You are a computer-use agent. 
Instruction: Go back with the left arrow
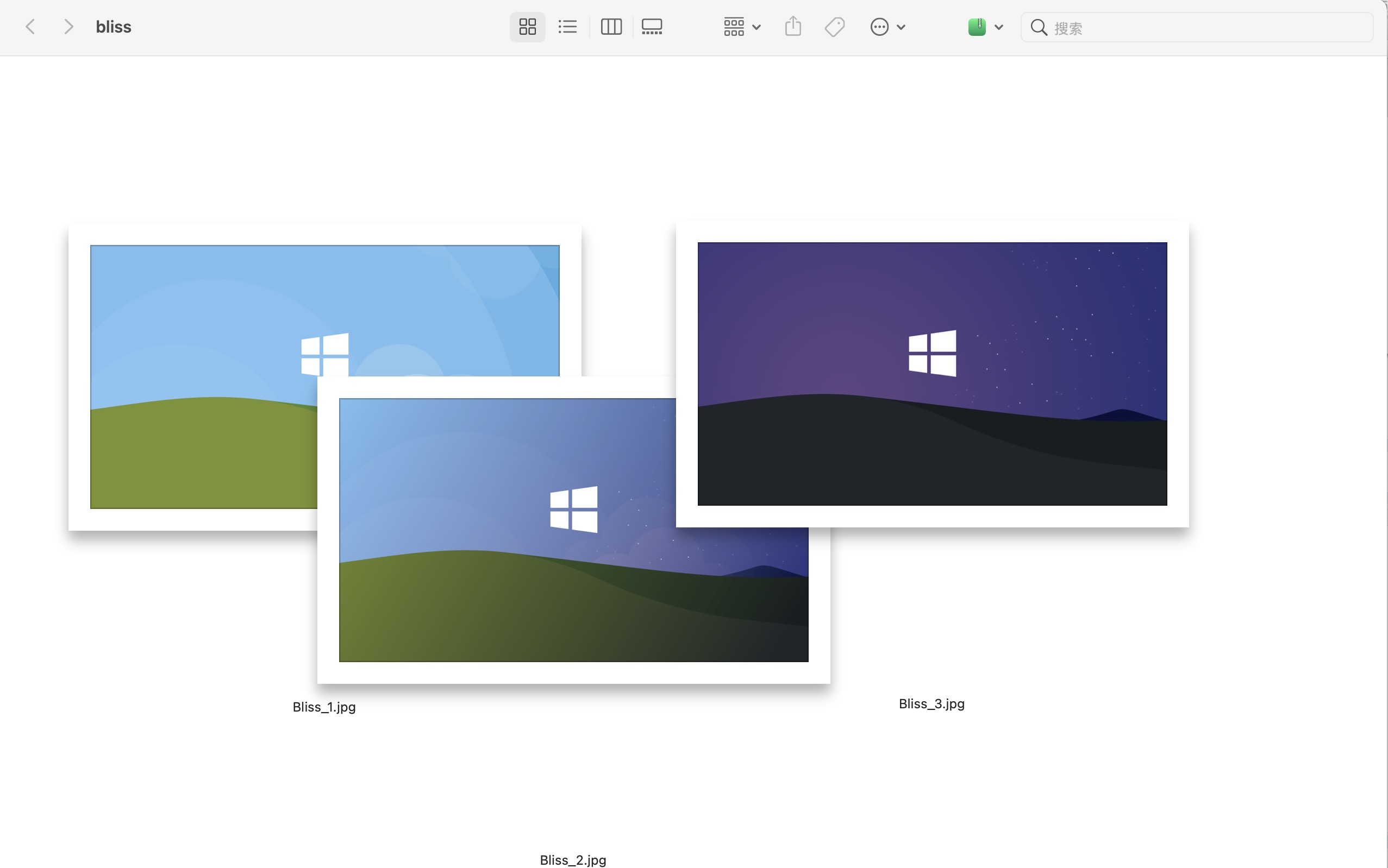[x=31, y=27]
